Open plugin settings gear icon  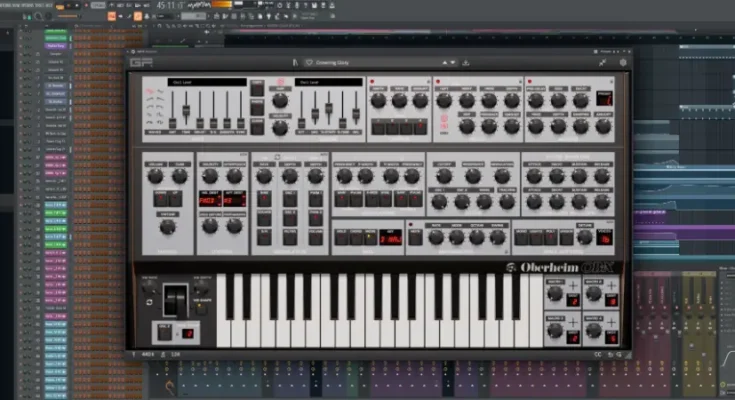coord(623,62)
